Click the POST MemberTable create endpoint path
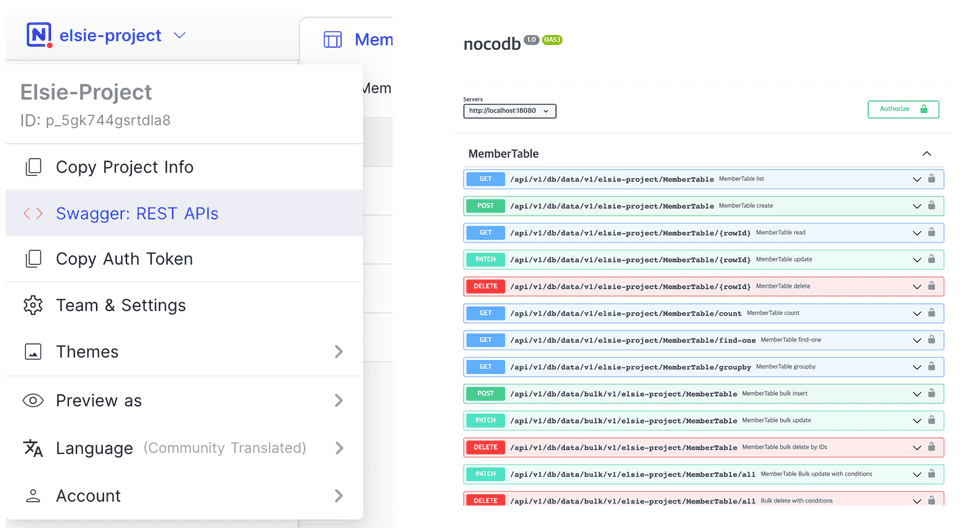The image size is (960, 528). 611,206
